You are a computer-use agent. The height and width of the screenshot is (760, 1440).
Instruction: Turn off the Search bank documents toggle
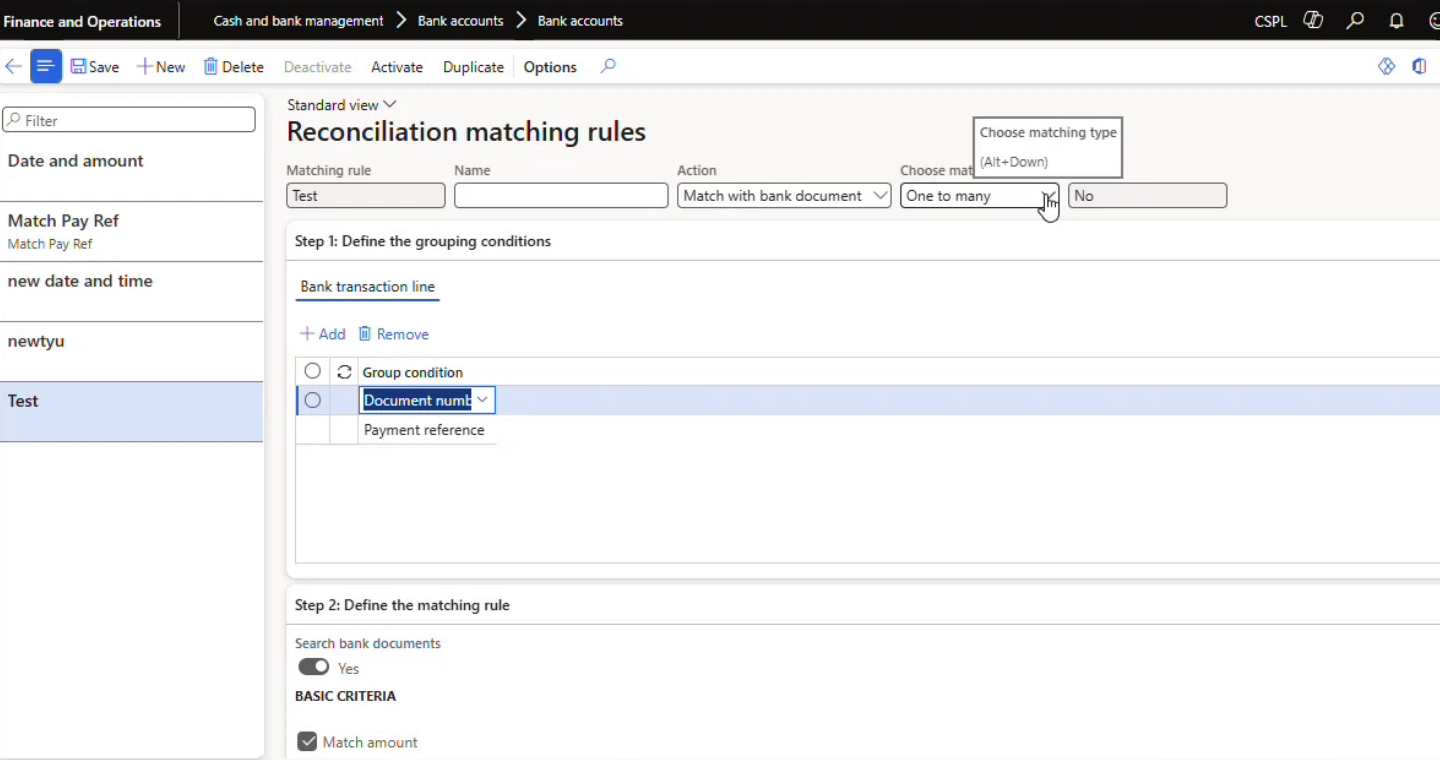314,667
